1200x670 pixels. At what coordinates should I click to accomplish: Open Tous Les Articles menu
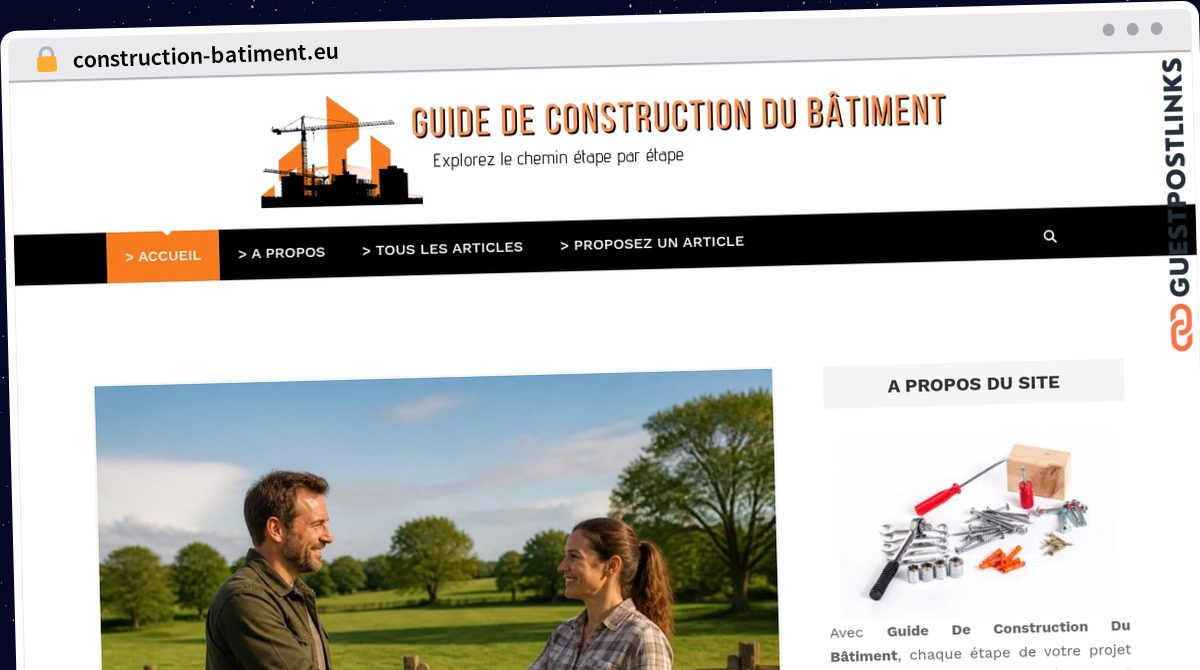click(442, 248)
